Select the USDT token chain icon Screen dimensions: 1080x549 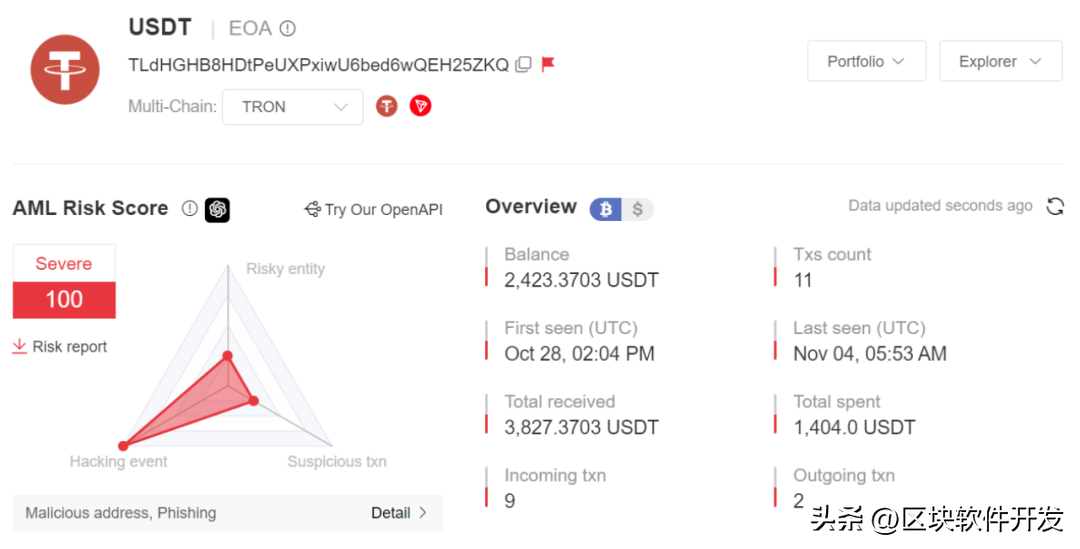tap(387, 106)
